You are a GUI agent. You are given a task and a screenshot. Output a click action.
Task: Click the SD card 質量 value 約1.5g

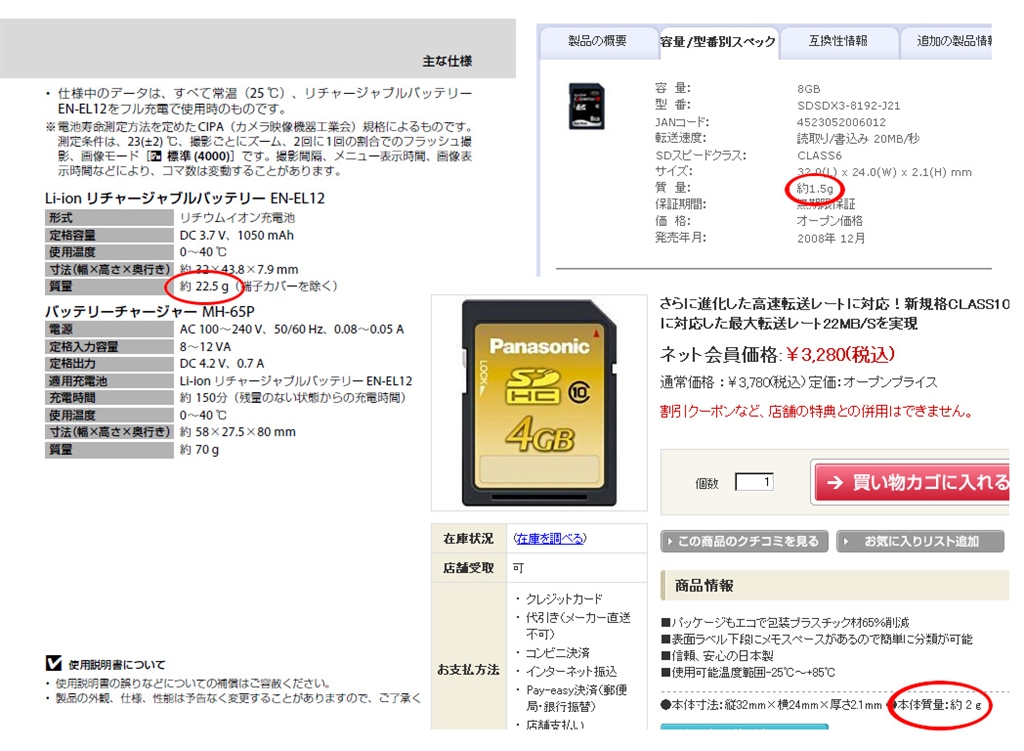coord(815,189)
